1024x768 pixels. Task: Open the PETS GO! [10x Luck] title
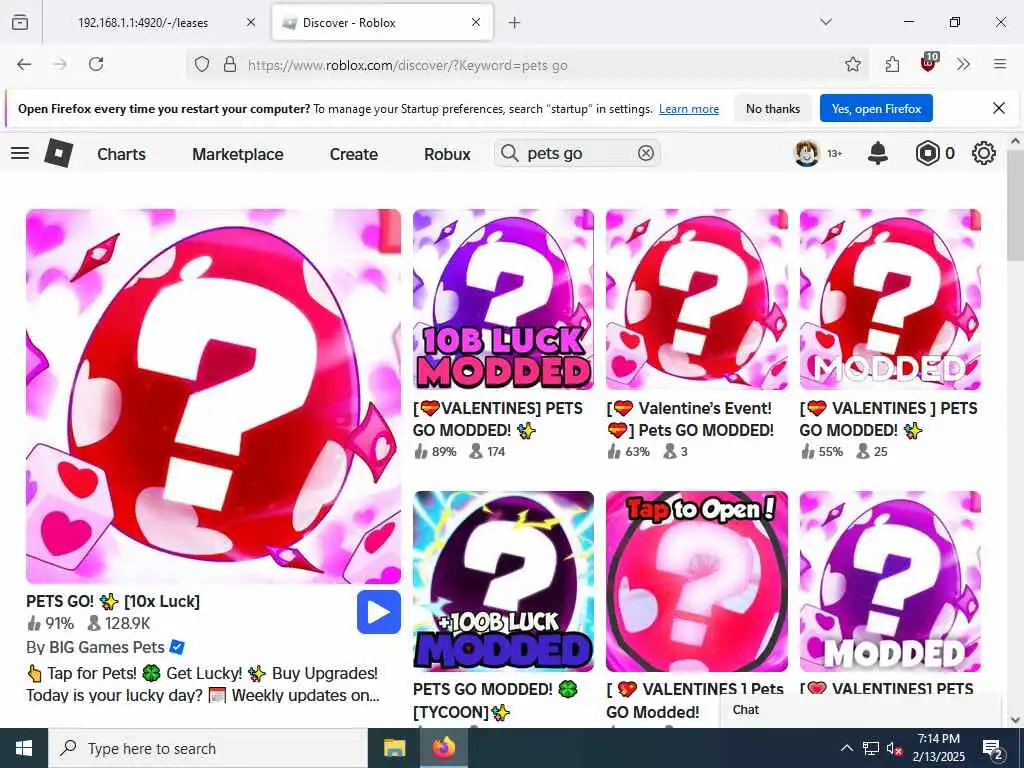click(113, 601)
